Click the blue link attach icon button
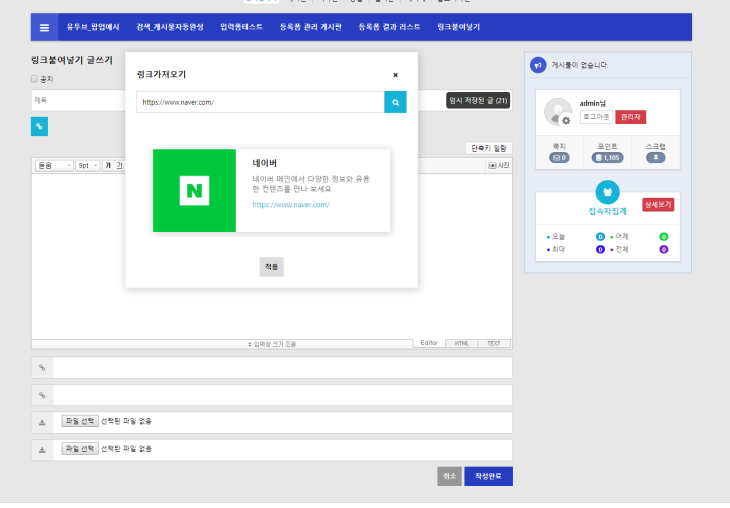This screenshot has height=508, width=730. tap(39, 126)
